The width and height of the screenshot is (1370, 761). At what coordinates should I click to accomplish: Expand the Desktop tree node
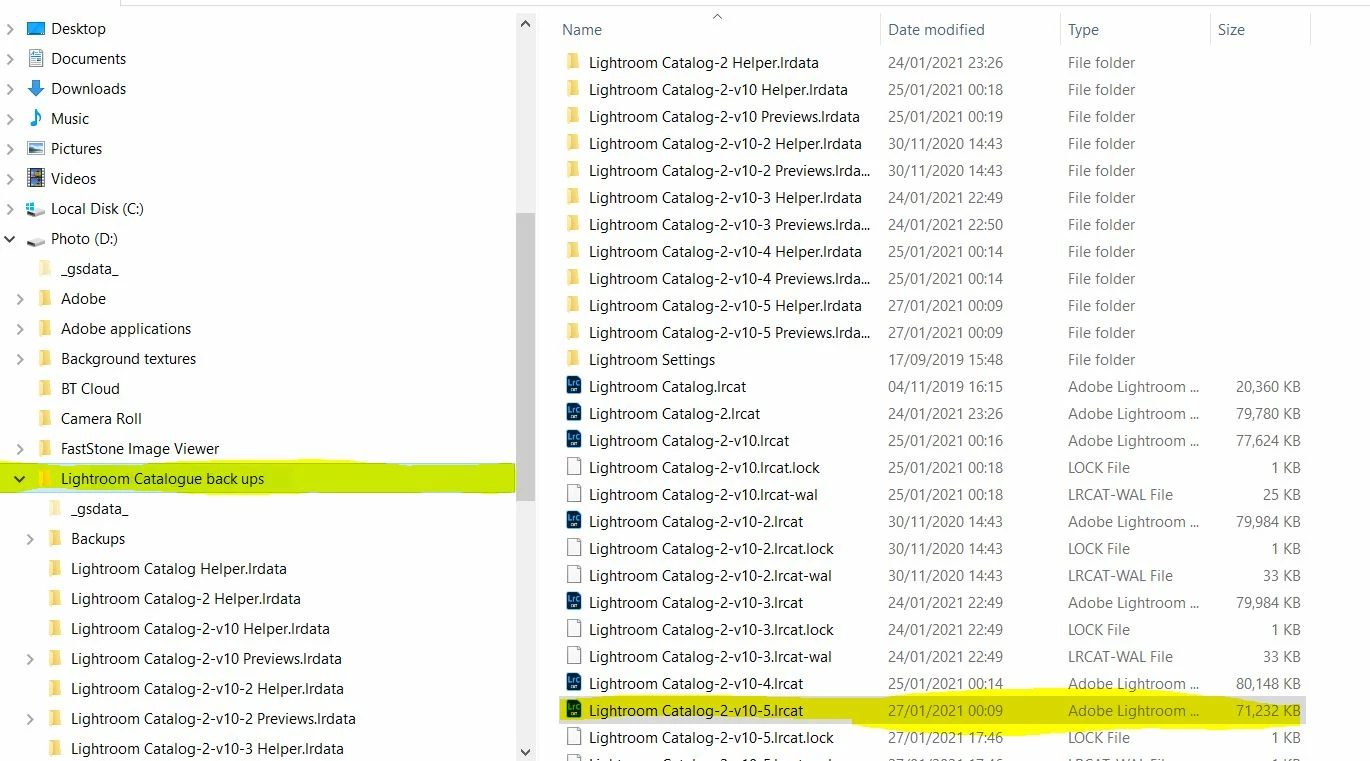pos(10,29)
